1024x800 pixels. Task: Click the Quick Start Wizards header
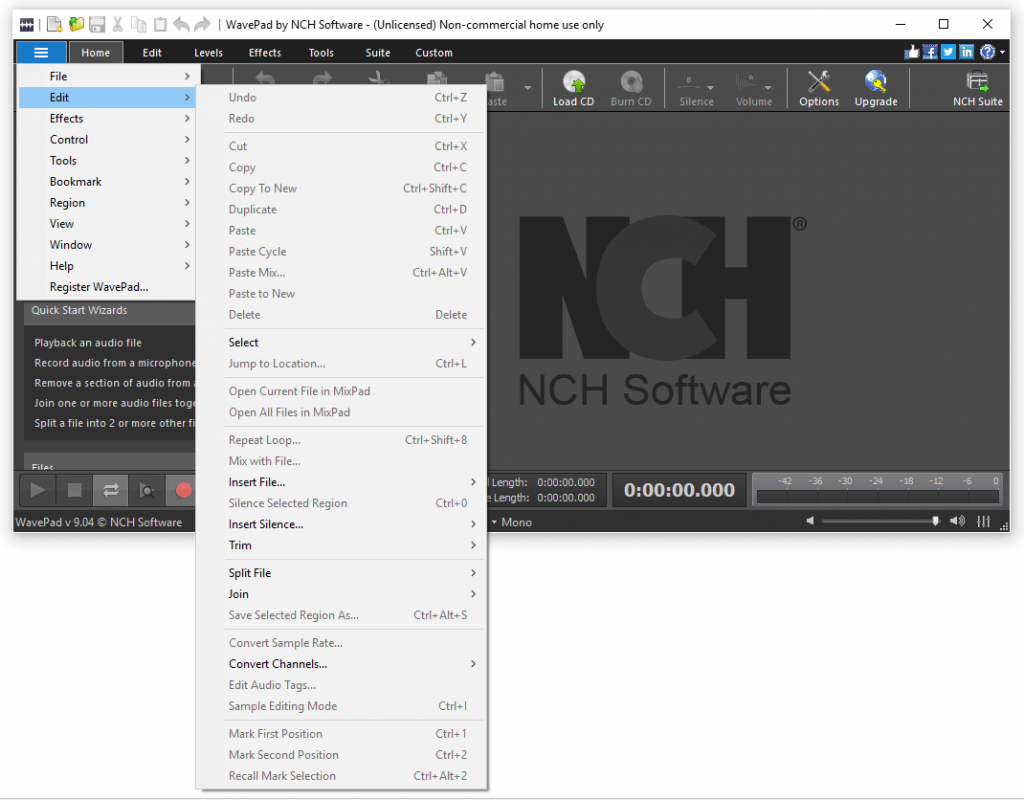[x=110, y=310]
